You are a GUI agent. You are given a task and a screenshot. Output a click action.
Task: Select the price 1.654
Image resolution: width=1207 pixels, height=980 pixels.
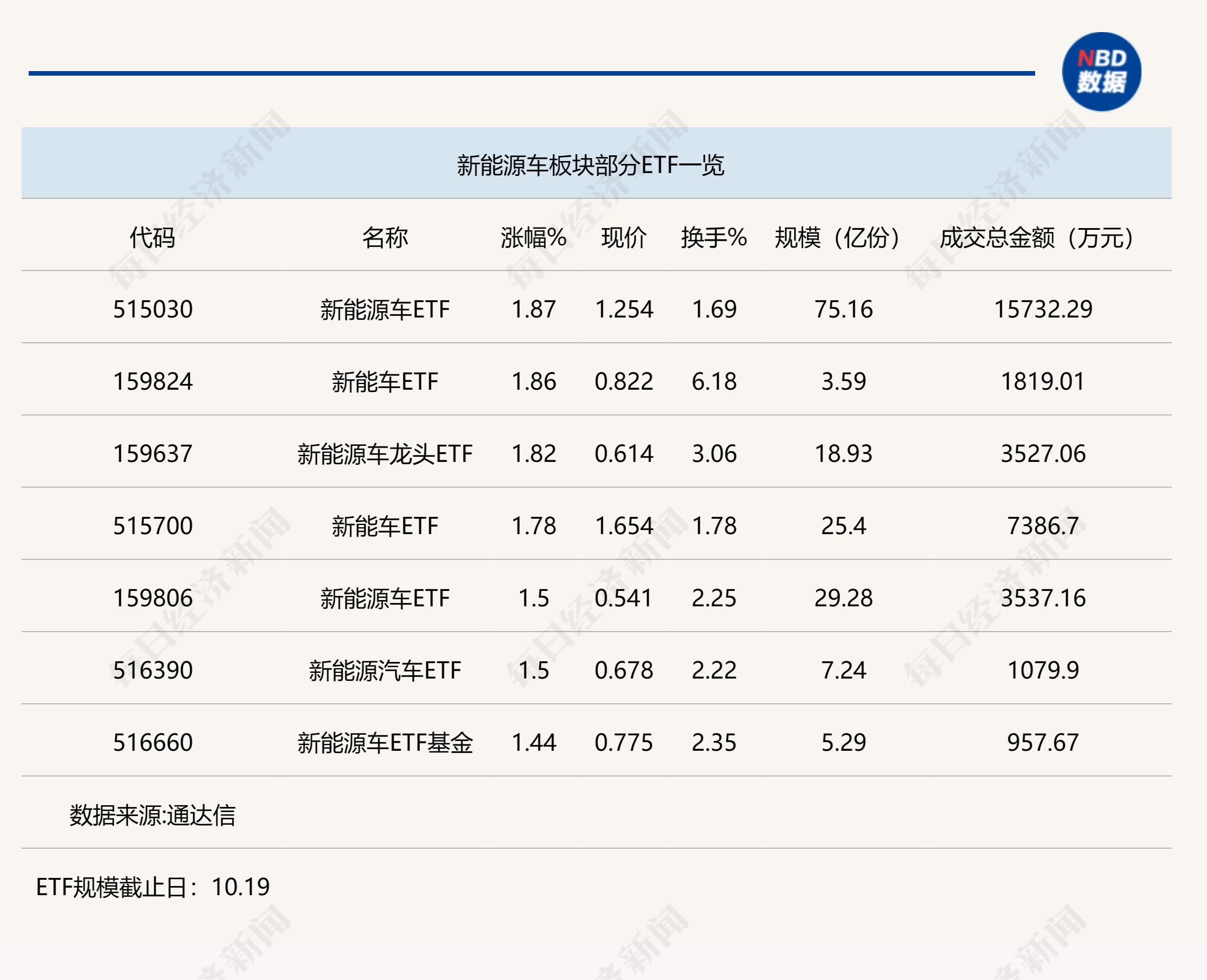(x=624, y=526)
